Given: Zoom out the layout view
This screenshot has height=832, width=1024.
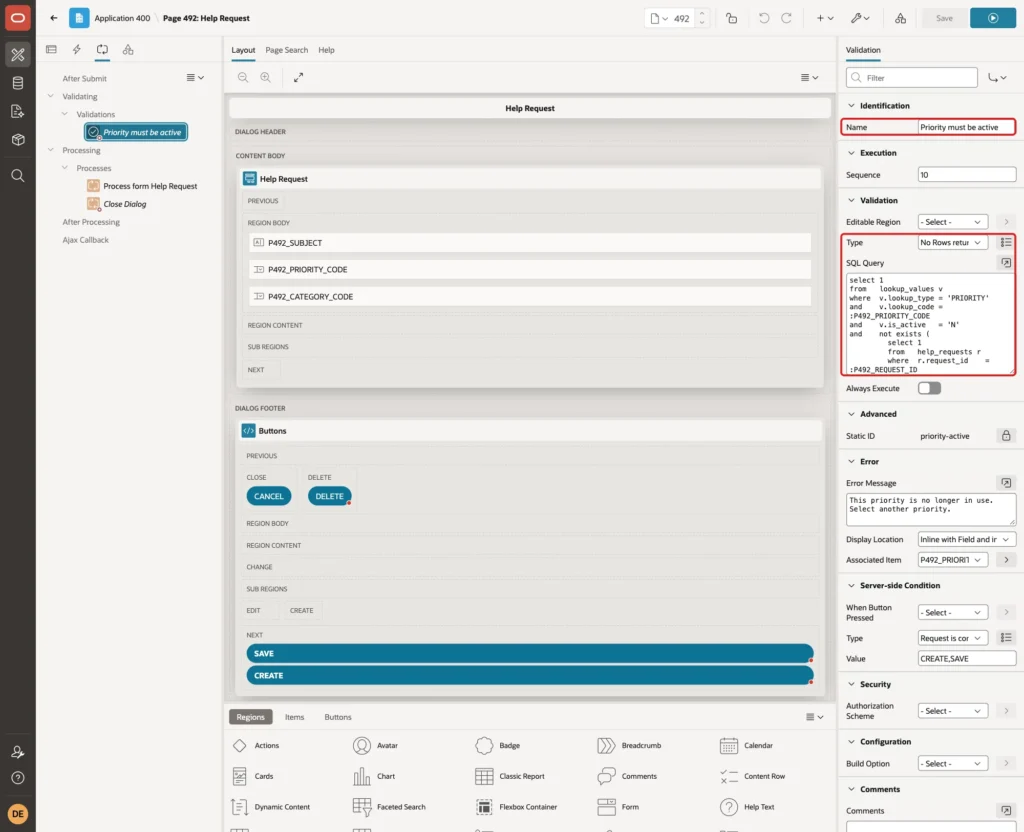Looking at the screenshot, I should click(x=243, y=77).
